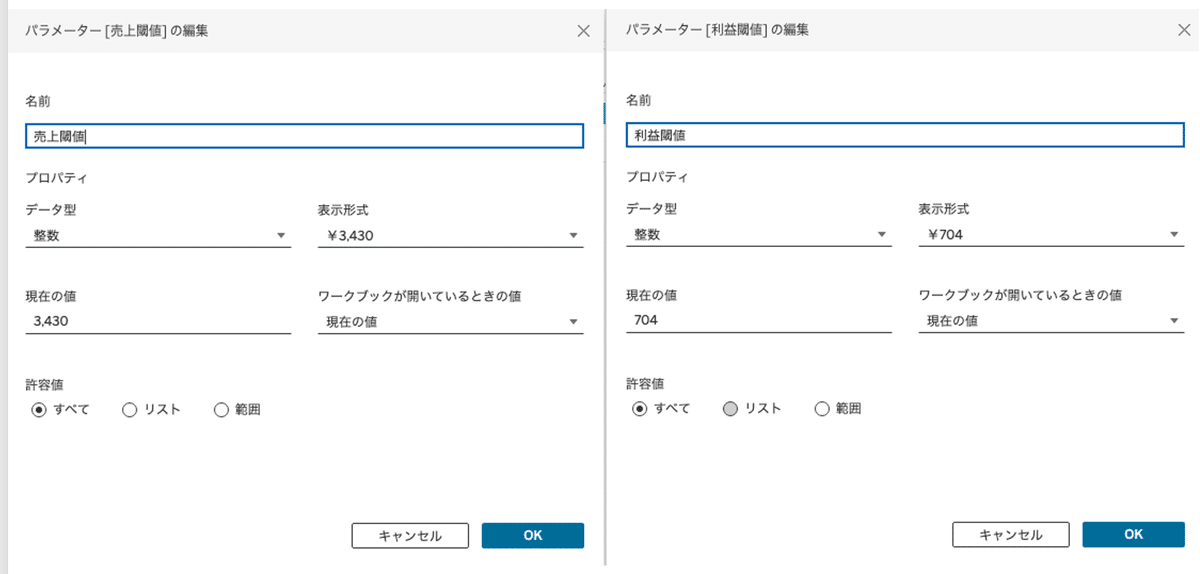Click the 現在の値 field showing 3,430

coord(158,322)
